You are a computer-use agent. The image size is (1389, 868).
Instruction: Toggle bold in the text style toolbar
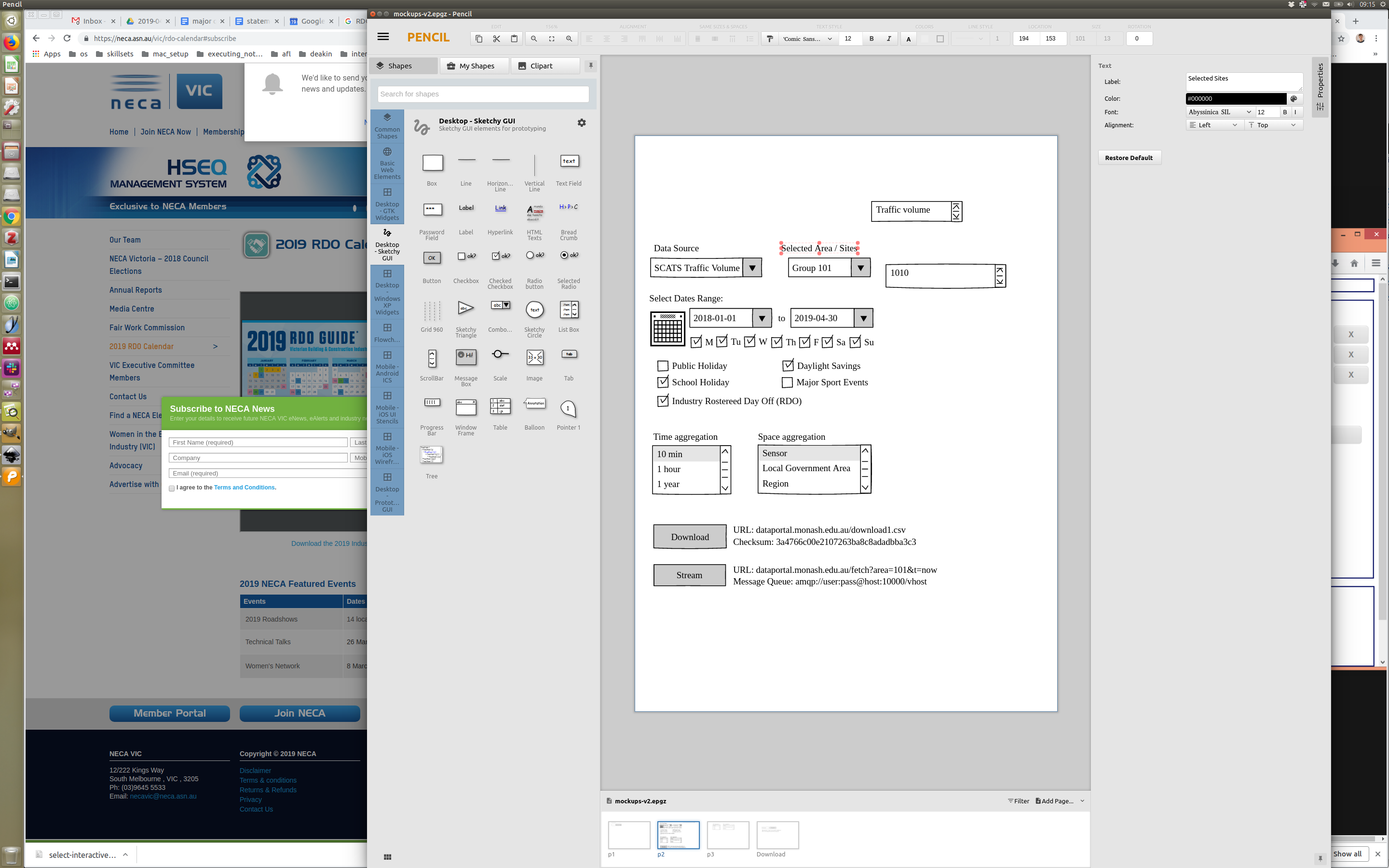coord(872,39)
